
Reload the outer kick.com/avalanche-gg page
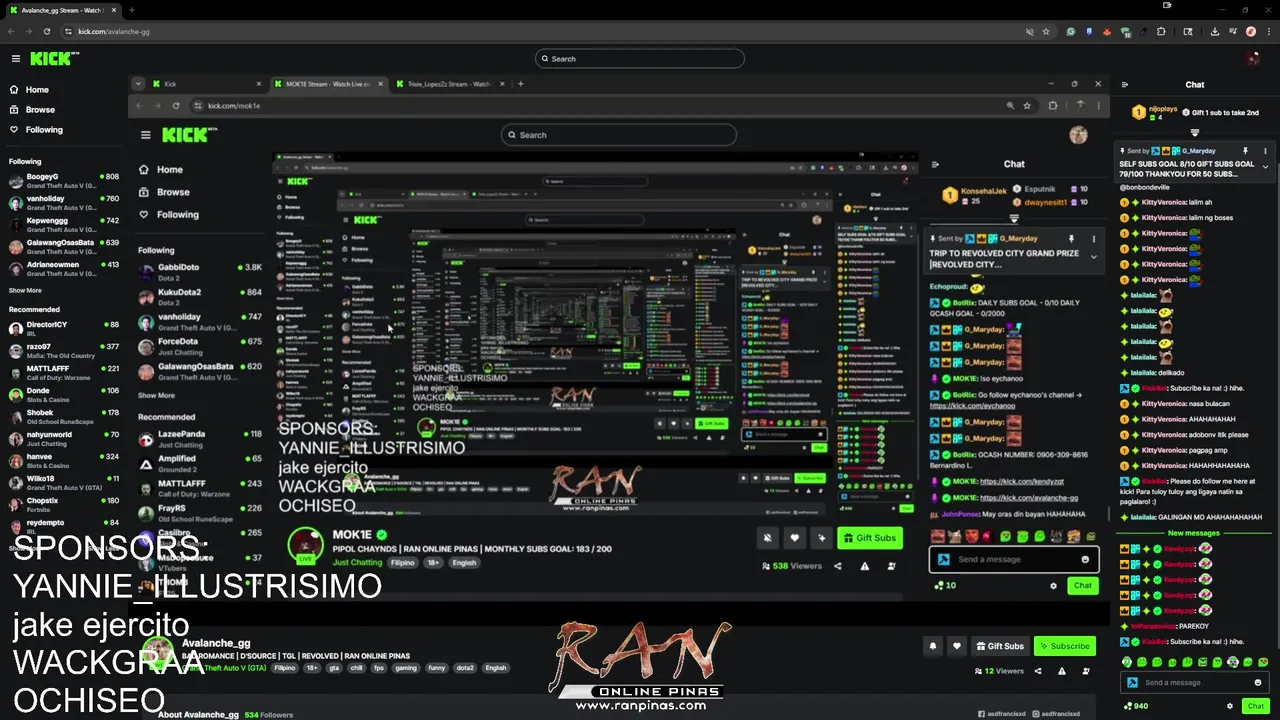pos(46,31)
